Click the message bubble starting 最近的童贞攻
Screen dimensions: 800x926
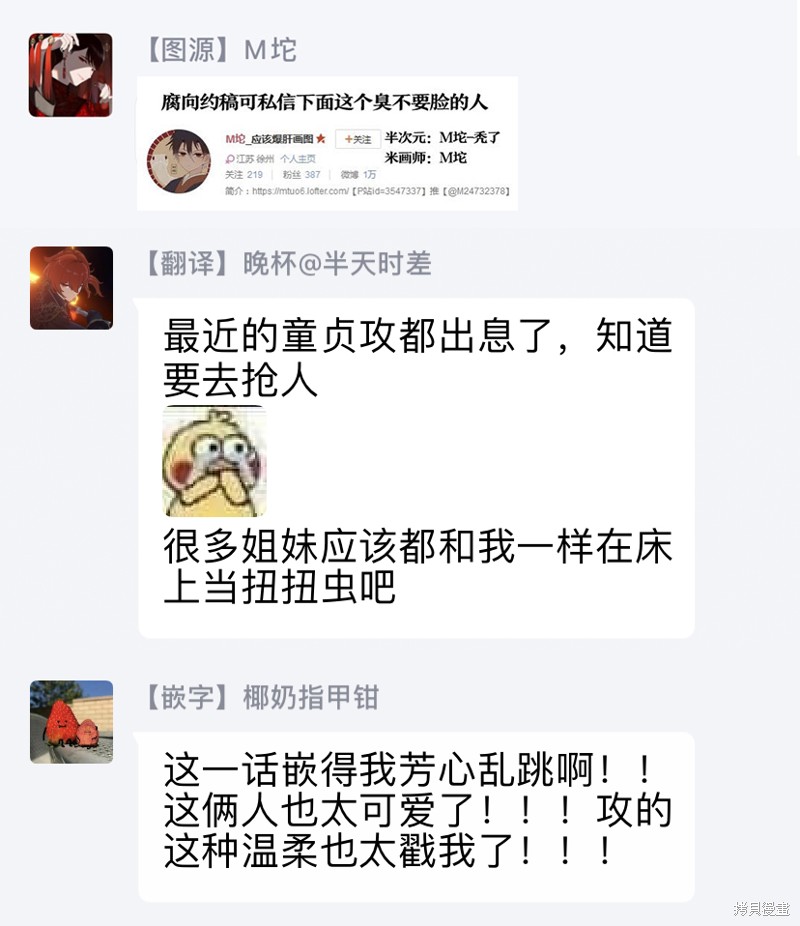[x=416, y=468]
